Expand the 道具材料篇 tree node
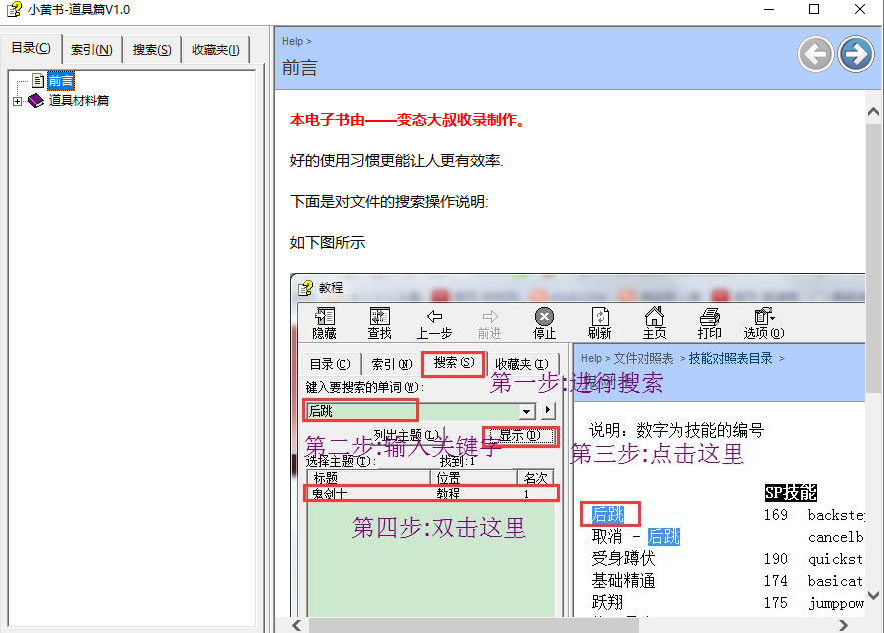Screen dimensions: 884x633 coord(17,101)
